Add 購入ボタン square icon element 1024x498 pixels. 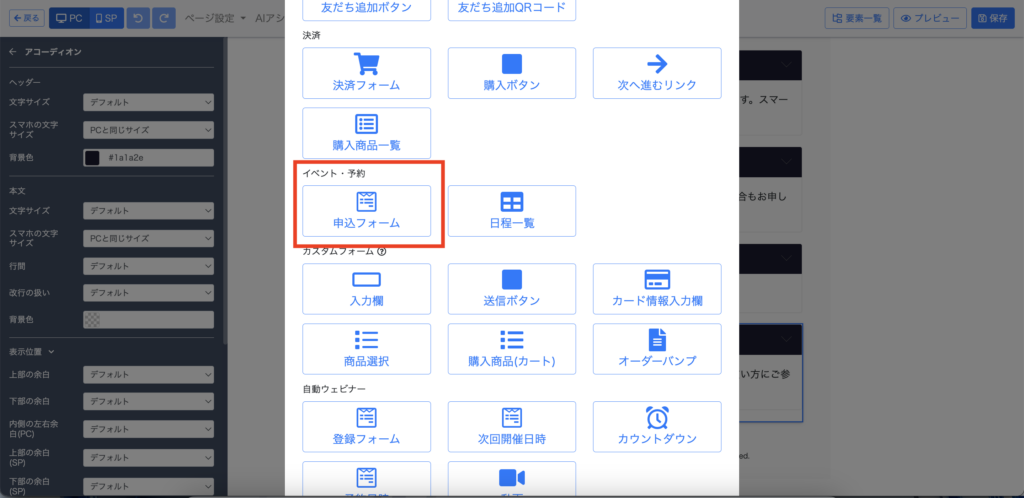coord(511,73)
